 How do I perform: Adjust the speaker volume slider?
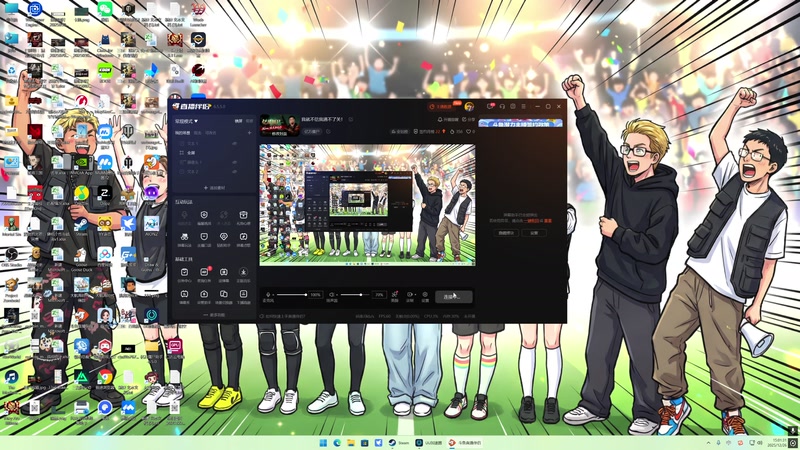(355, 295)
